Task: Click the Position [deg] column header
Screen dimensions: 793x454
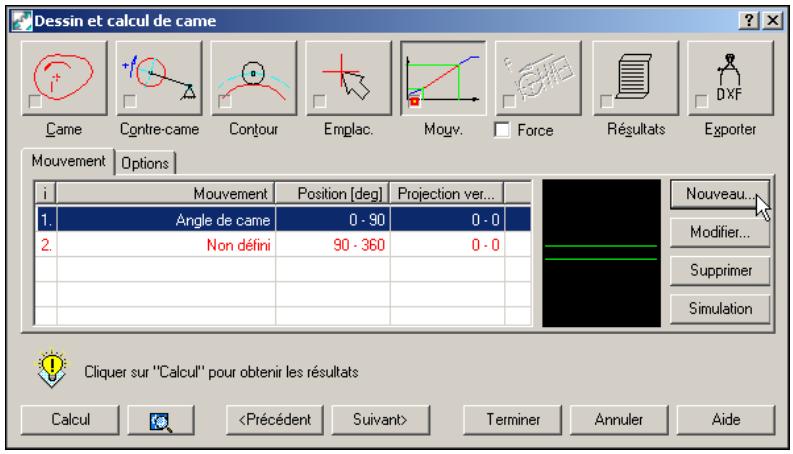Action: pos(332,194)
